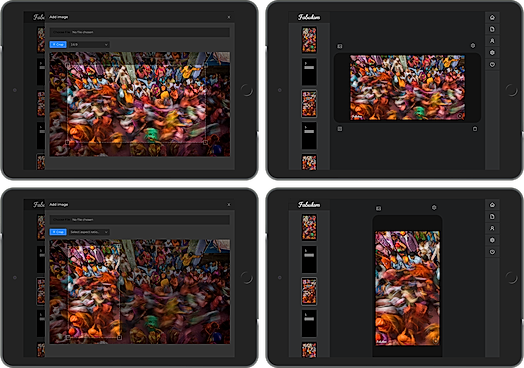
Task: Open Home icon on landscape preview screen
Action: [492, 17]
